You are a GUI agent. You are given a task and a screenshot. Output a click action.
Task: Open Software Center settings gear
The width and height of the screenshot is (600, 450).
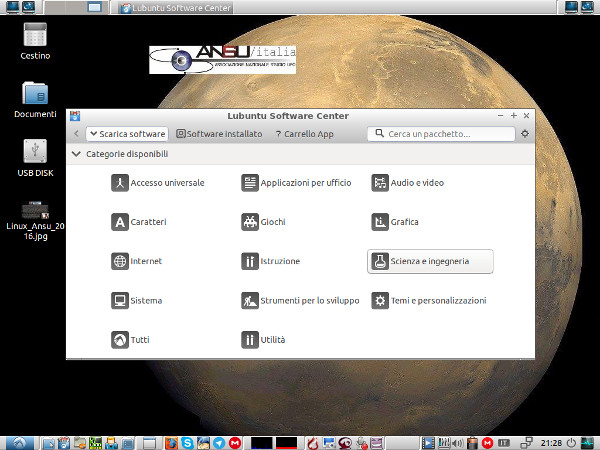click(x=525, y=134)
